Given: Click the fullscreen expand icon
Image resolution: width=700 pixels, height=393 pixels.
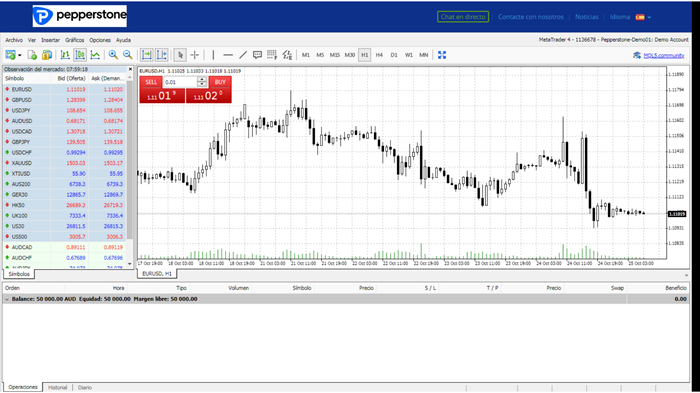Looking at the screenshot, I should coord(442,55).
